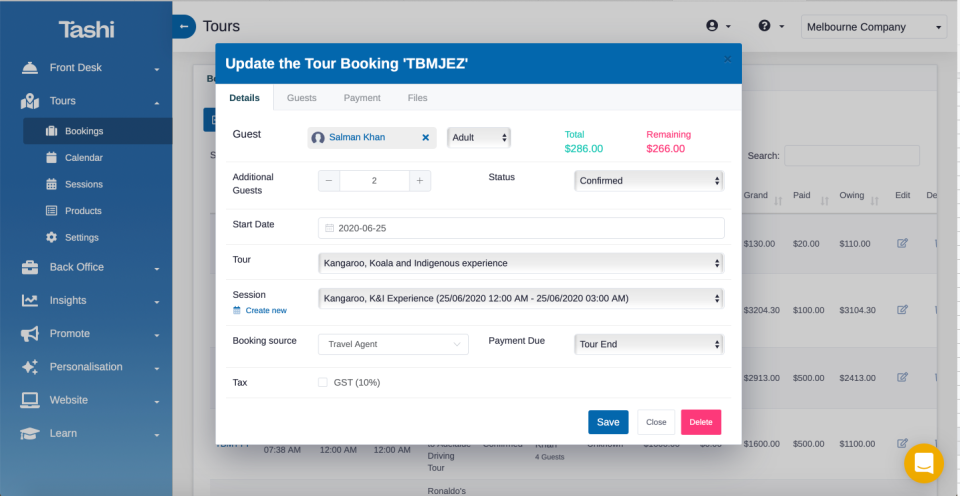960x496 pixels.
Task: Open the Status dropdown showing Confirmed
Action: tap(649, 181)
